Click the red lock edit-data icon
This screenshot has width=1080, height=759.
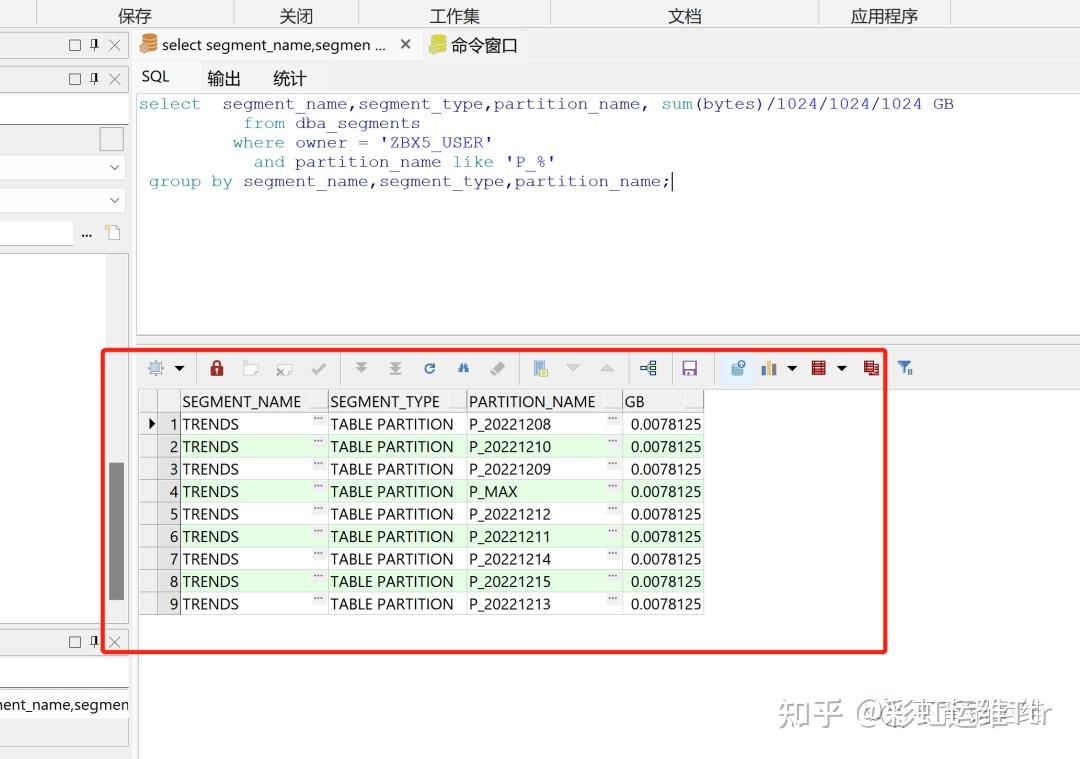(x=216, y=368)
